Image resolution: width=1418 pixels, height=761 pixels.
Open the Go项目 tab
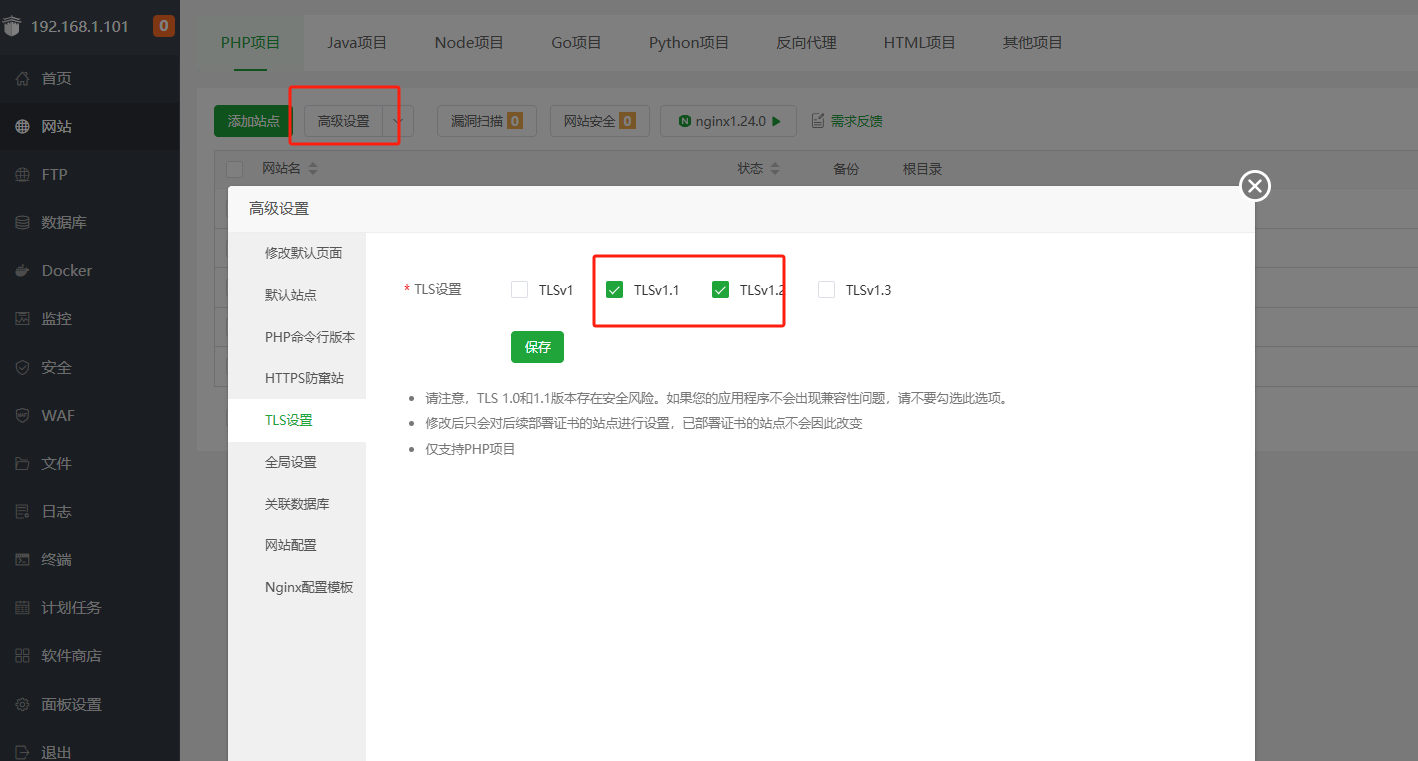click(577, 43)
